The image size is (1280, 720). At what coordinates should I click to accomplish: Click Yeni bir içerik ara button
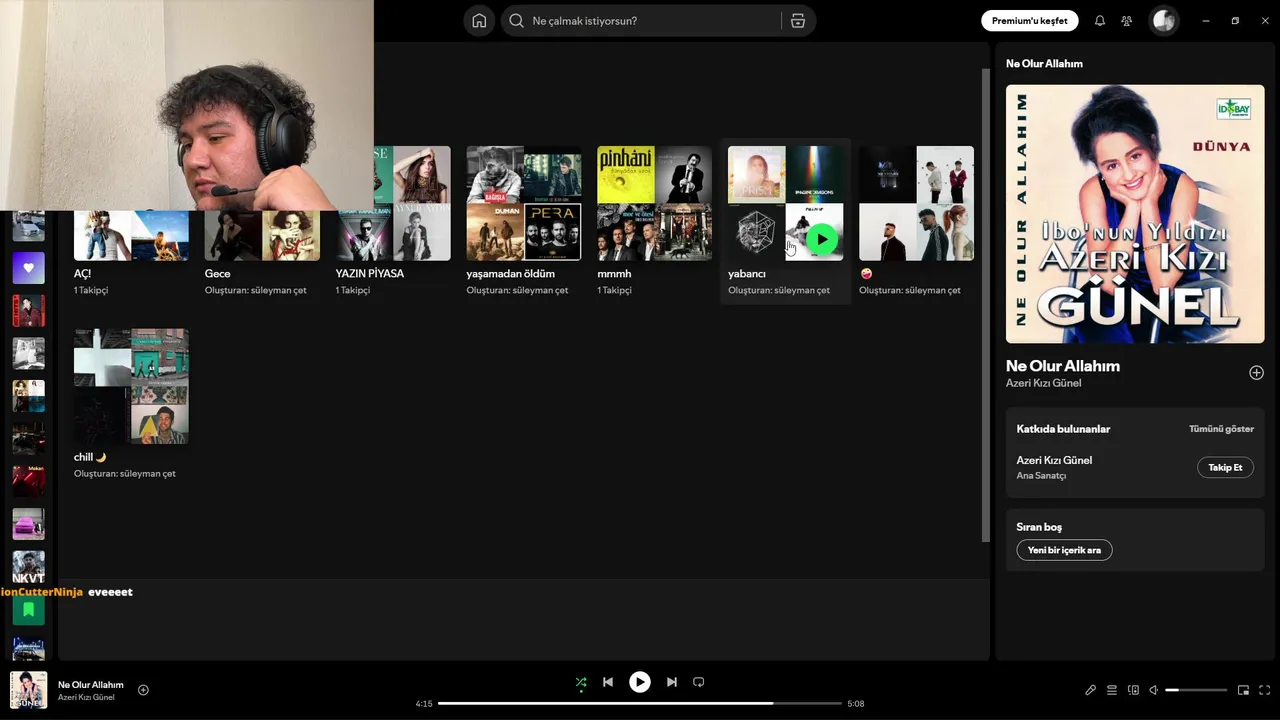click(1064, 550)
